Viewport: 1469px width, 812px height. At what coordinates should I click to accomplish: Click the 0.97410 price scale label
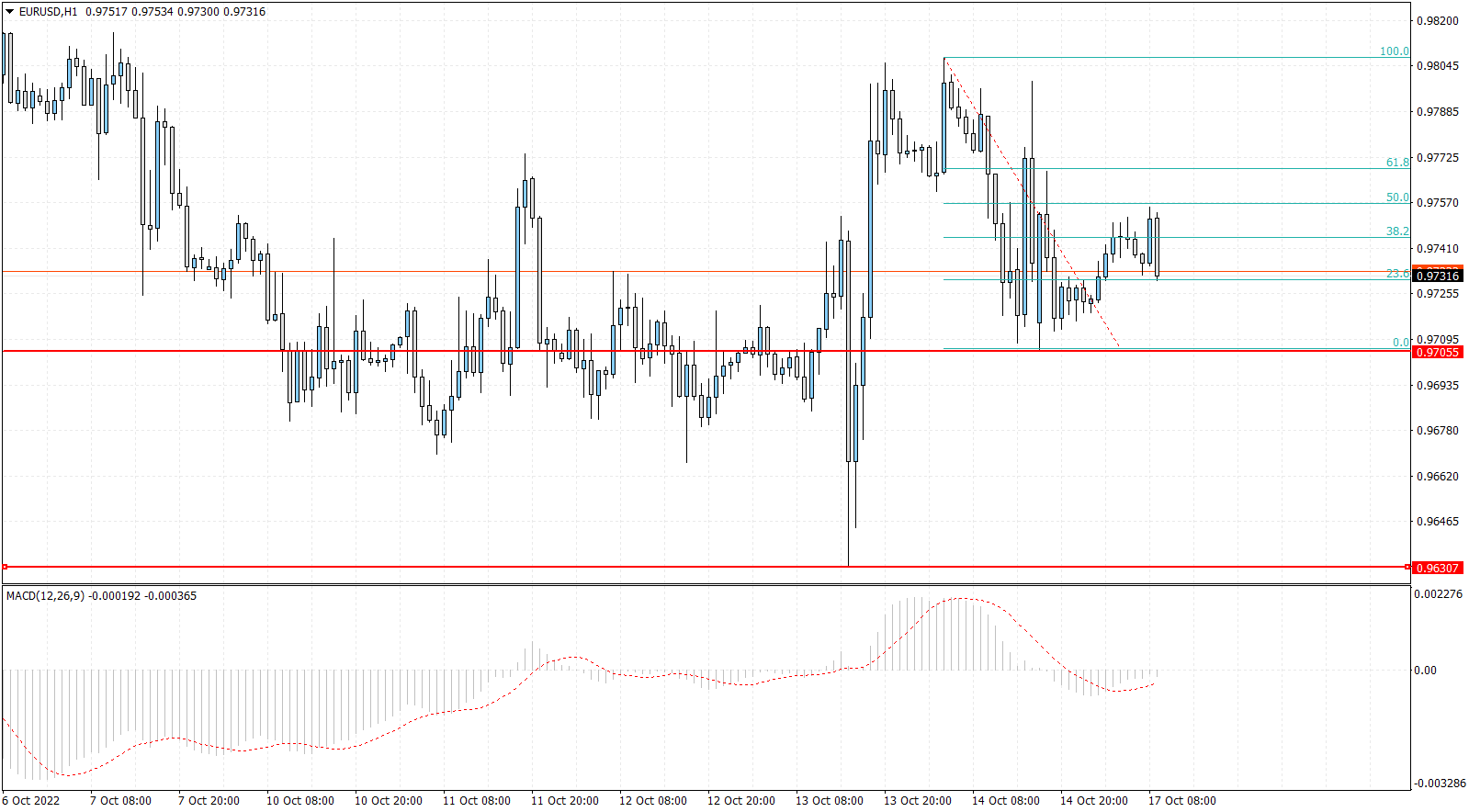1438,249
